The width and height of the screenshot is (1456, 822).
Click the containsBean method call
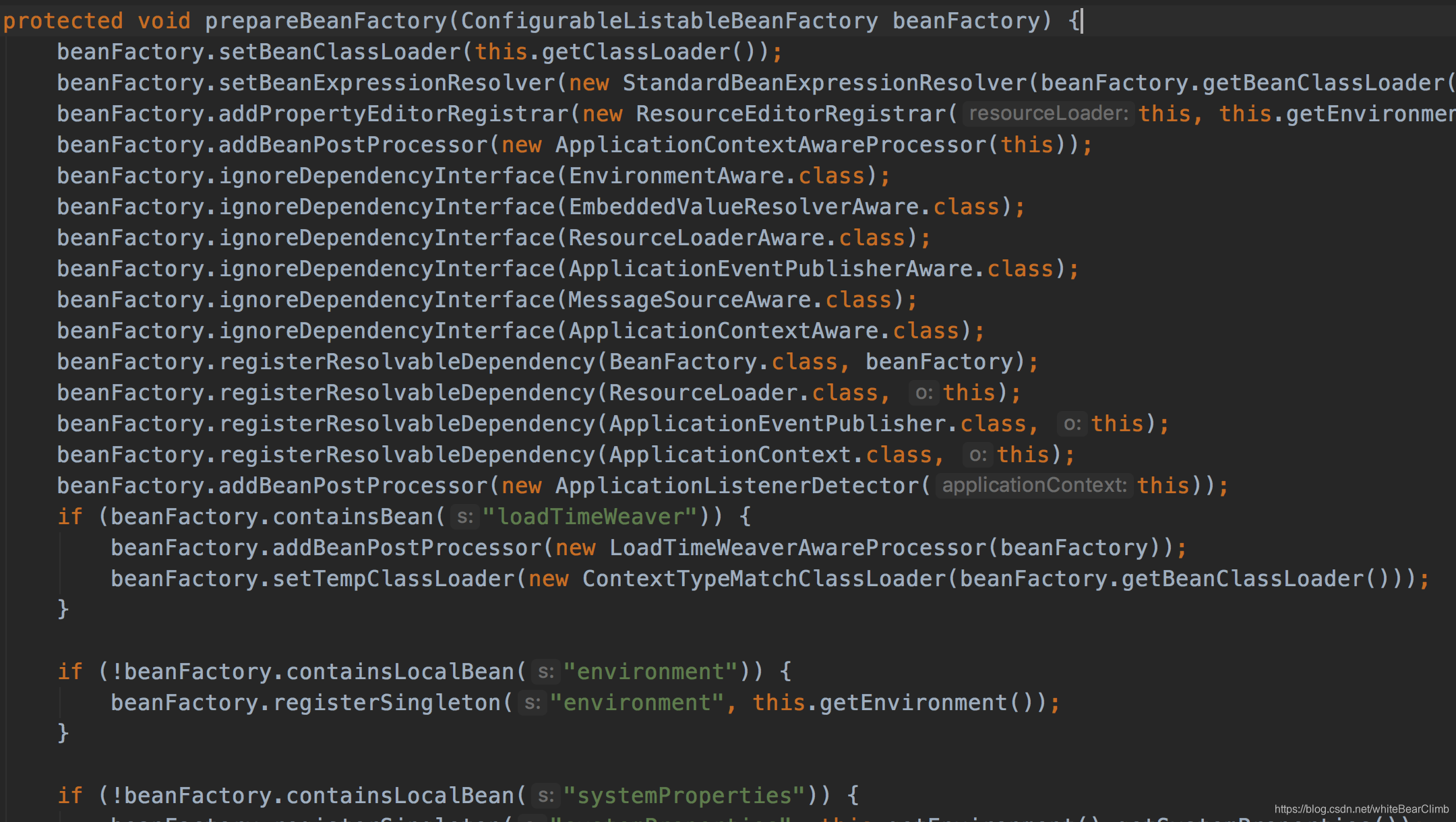pyautogui.click(x=353, y=517)
